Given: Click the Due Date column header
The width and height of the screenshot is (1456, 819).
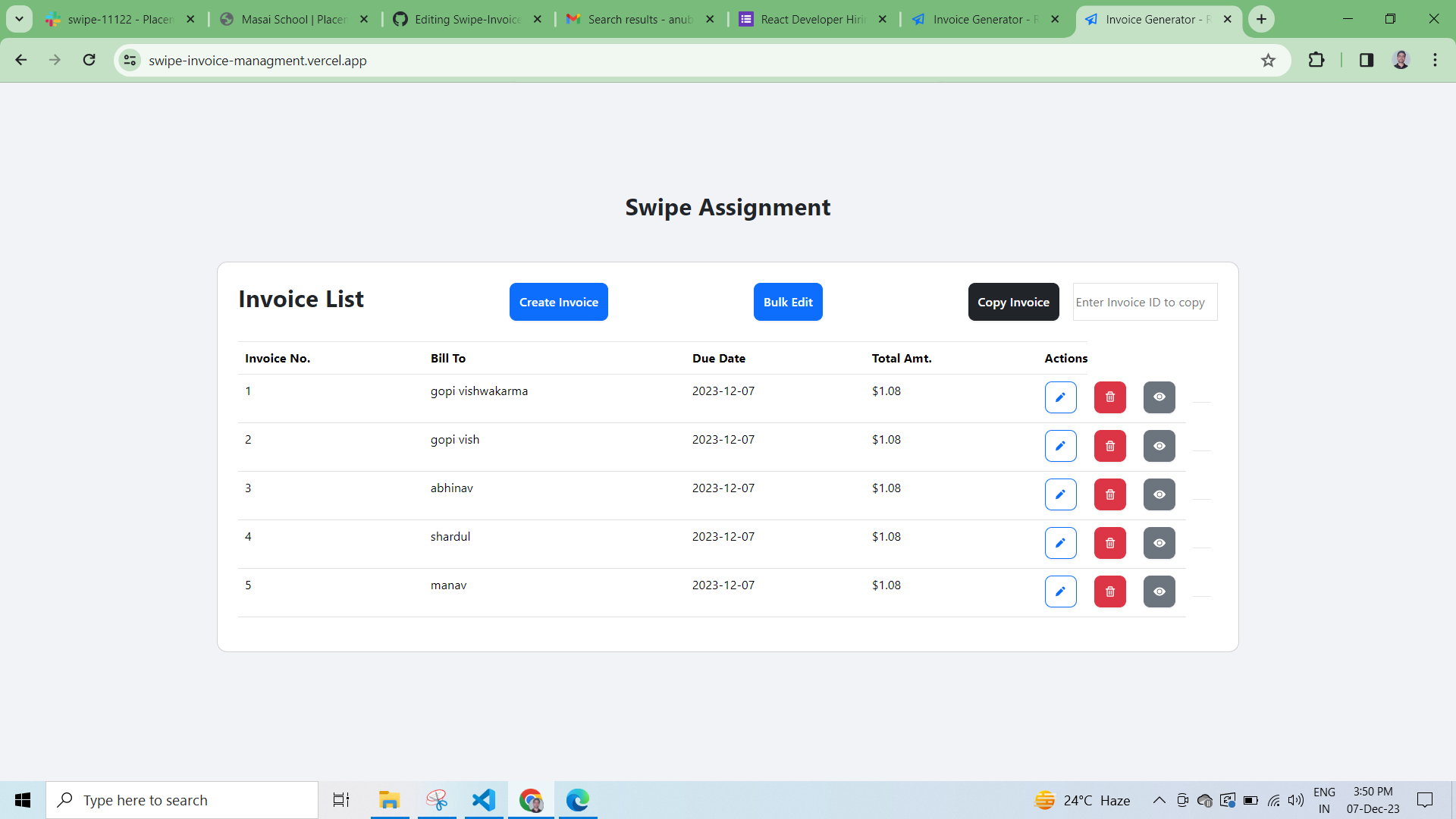Looking at the screenshot, I should 719,358.
